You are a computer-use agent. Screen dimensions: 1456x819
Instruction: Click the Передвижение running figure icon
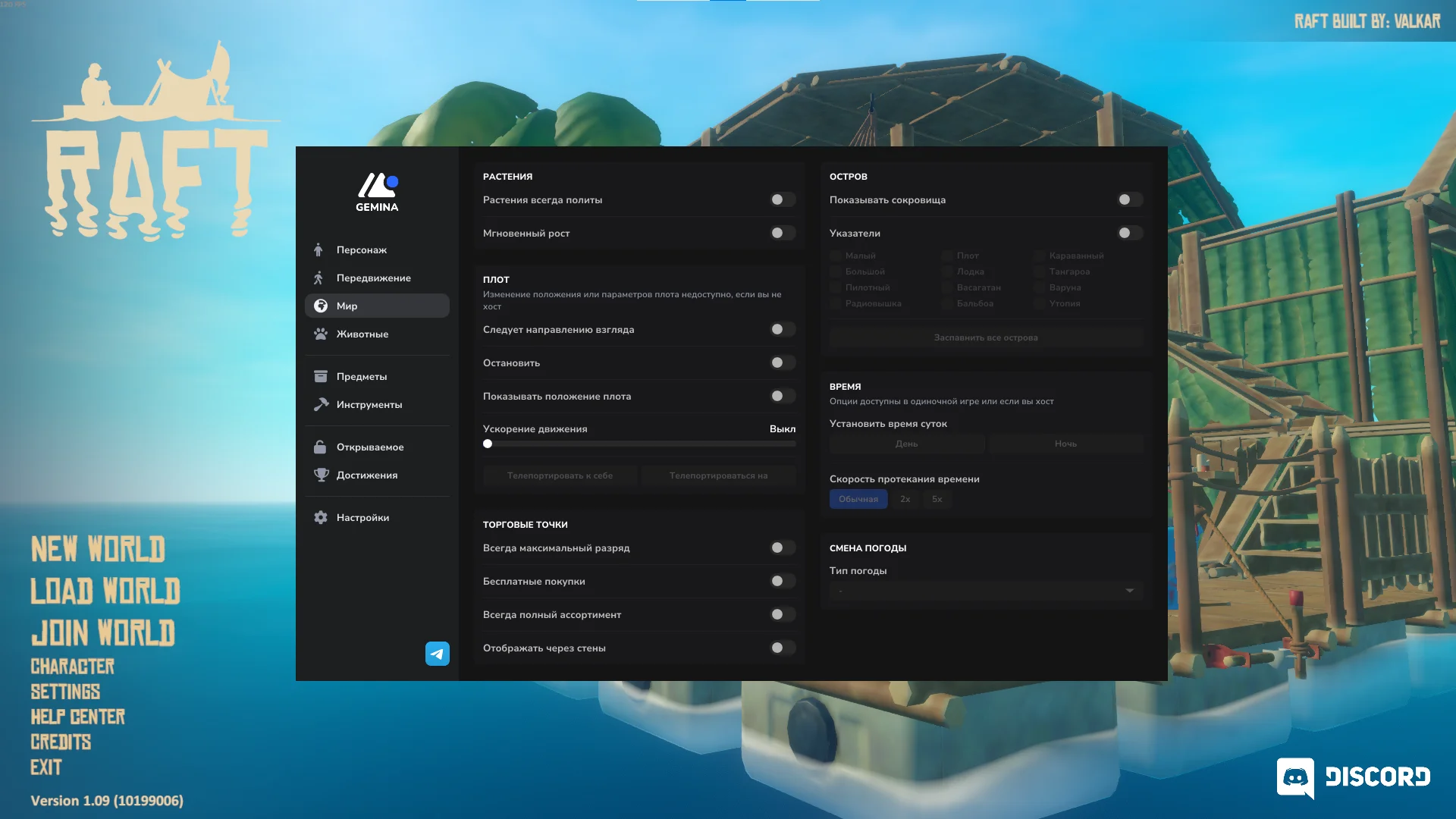[x=319, y=278]
